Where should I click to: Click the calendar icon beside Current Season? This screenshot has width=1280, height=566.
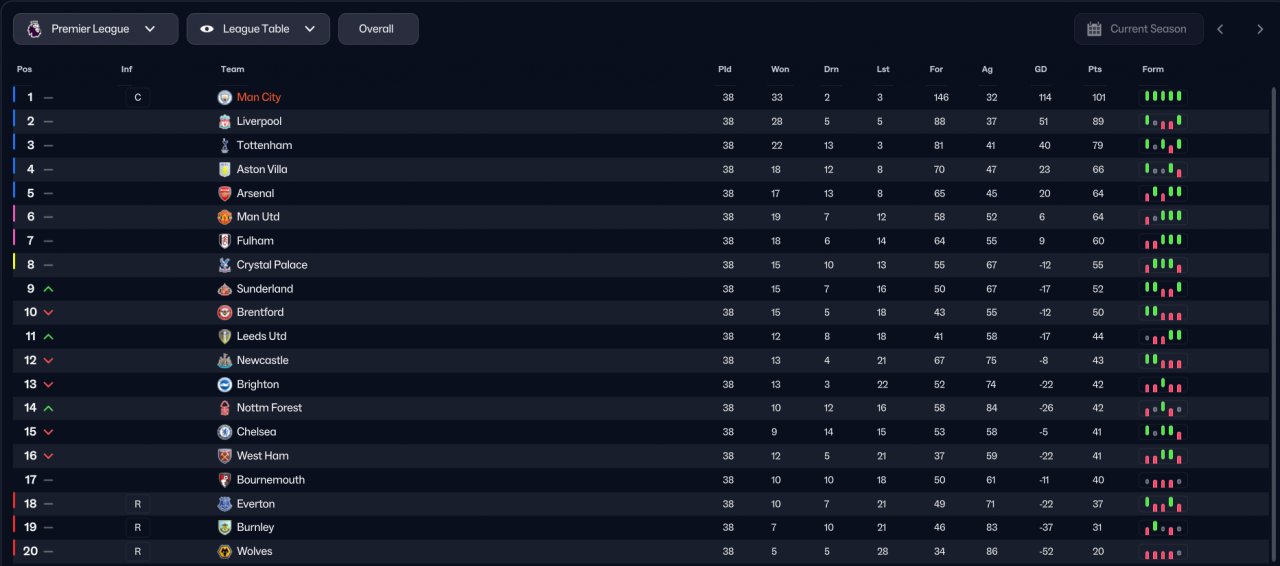1094,29
